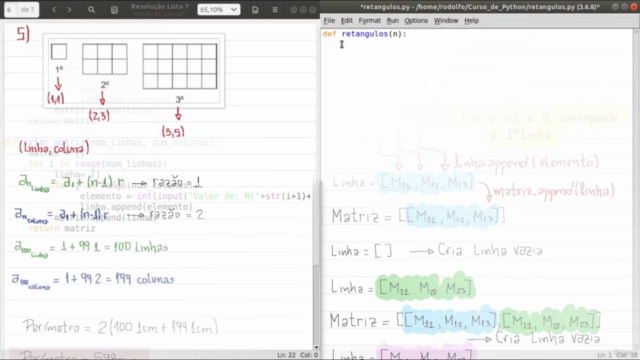Open the Options menu in IDLE
The image size is (640, 360).
416,20
